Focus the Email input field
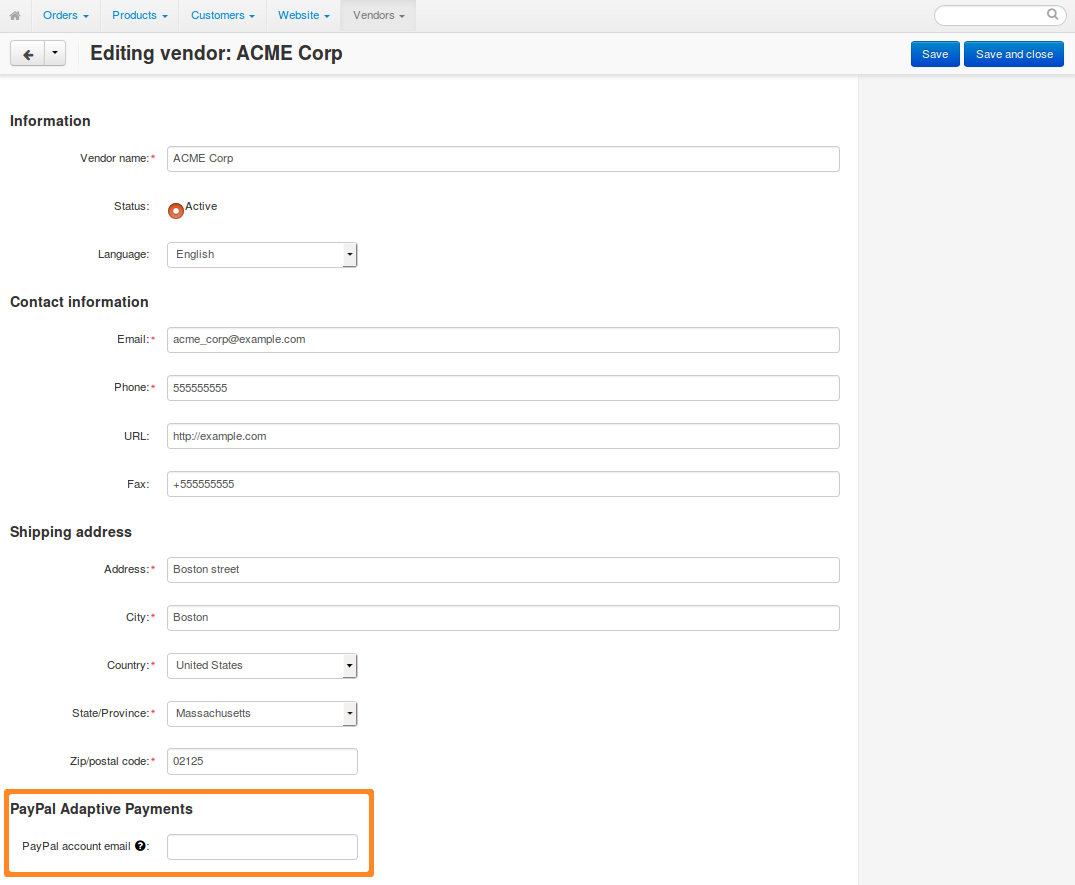The height and width of the screenshot is (885, 1075). coord(503,340)
